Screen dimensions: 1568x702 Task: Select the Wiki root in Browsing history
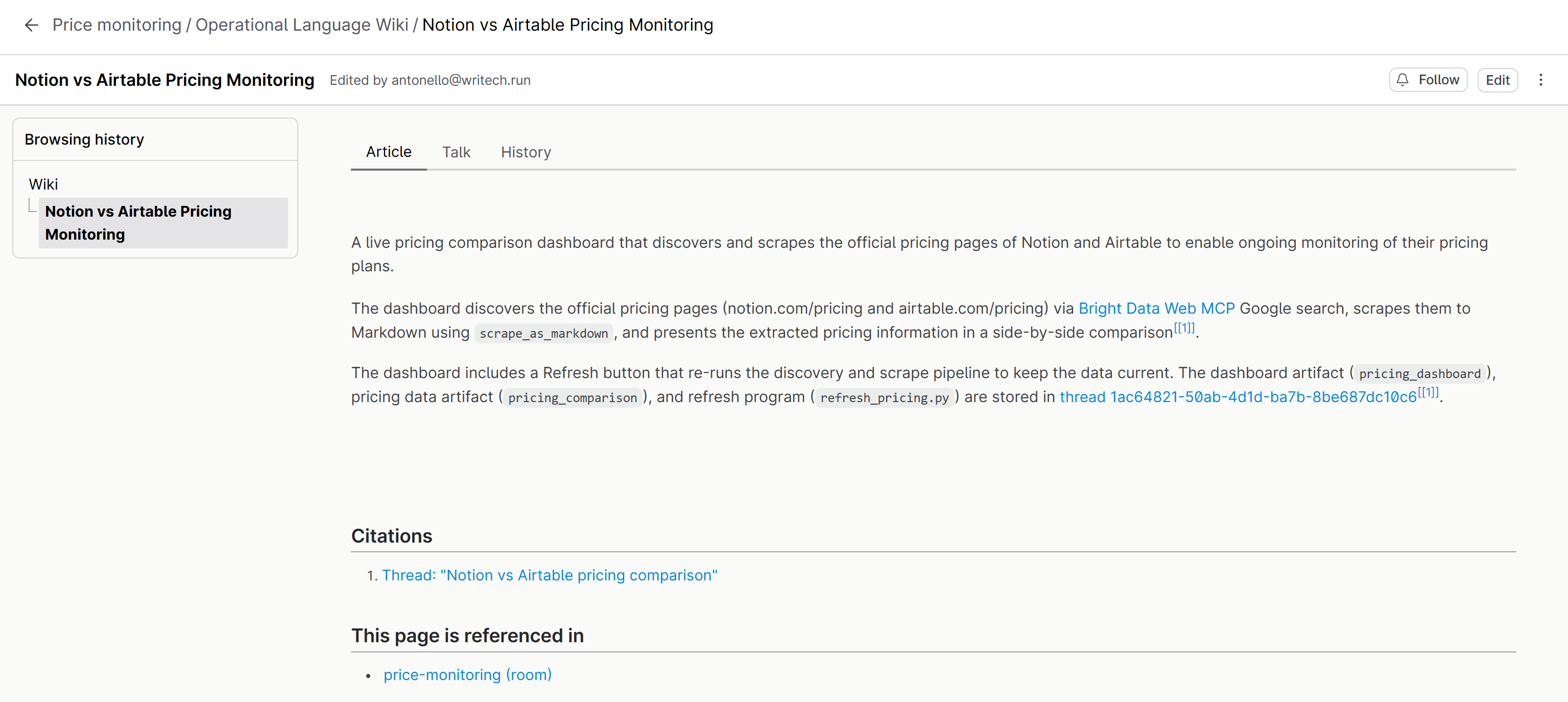43,184
